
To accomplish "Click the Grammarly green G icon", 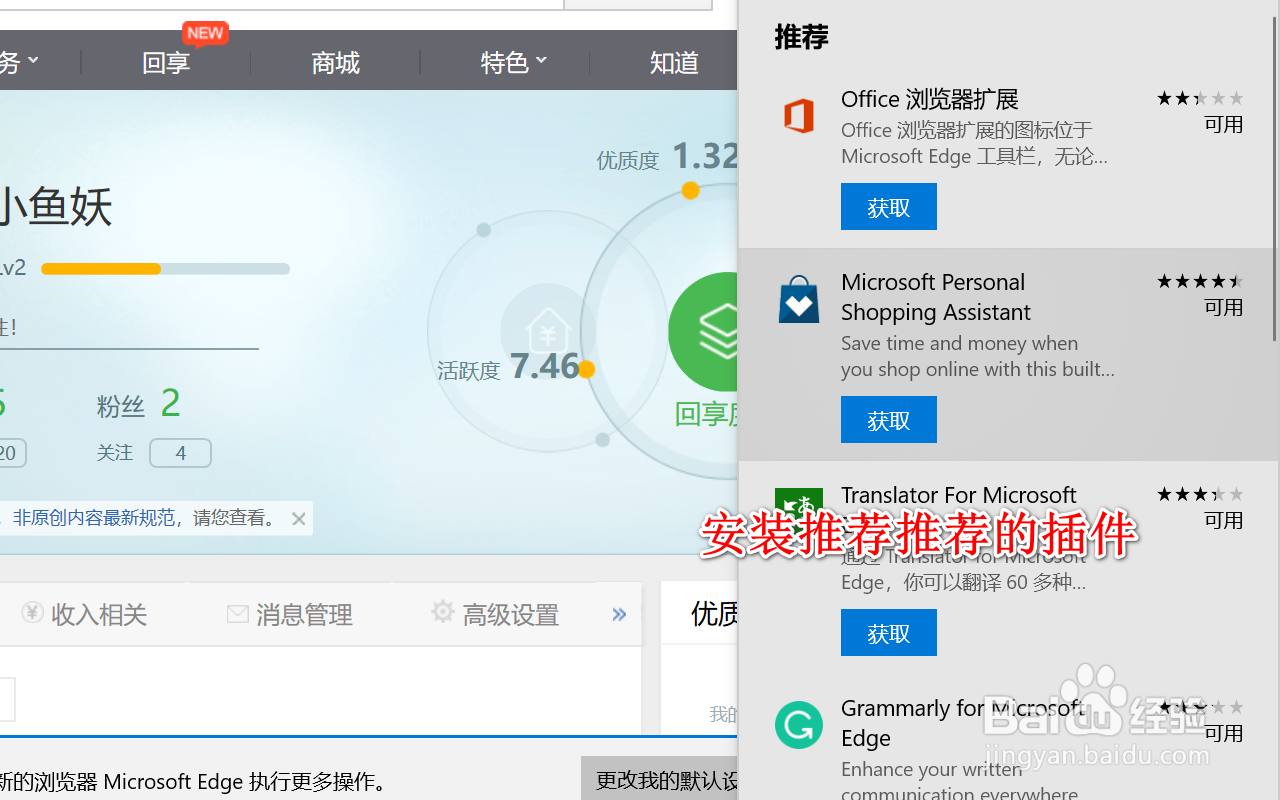I will (x=798, y=725).
